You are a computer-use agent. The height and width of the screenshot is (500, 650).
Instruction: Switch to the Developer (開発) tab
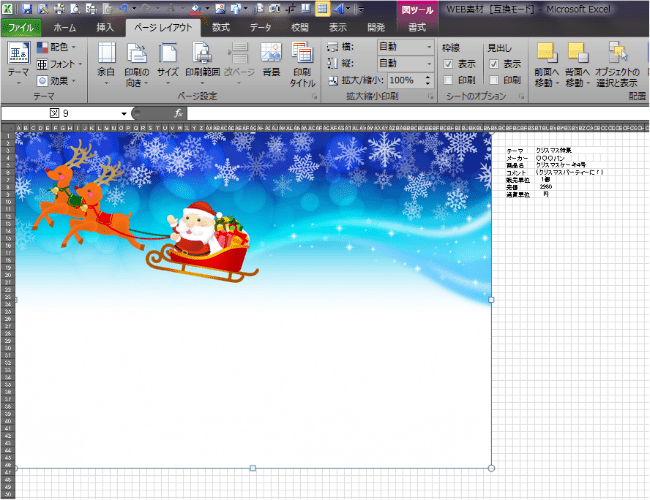tap(376, 28)
